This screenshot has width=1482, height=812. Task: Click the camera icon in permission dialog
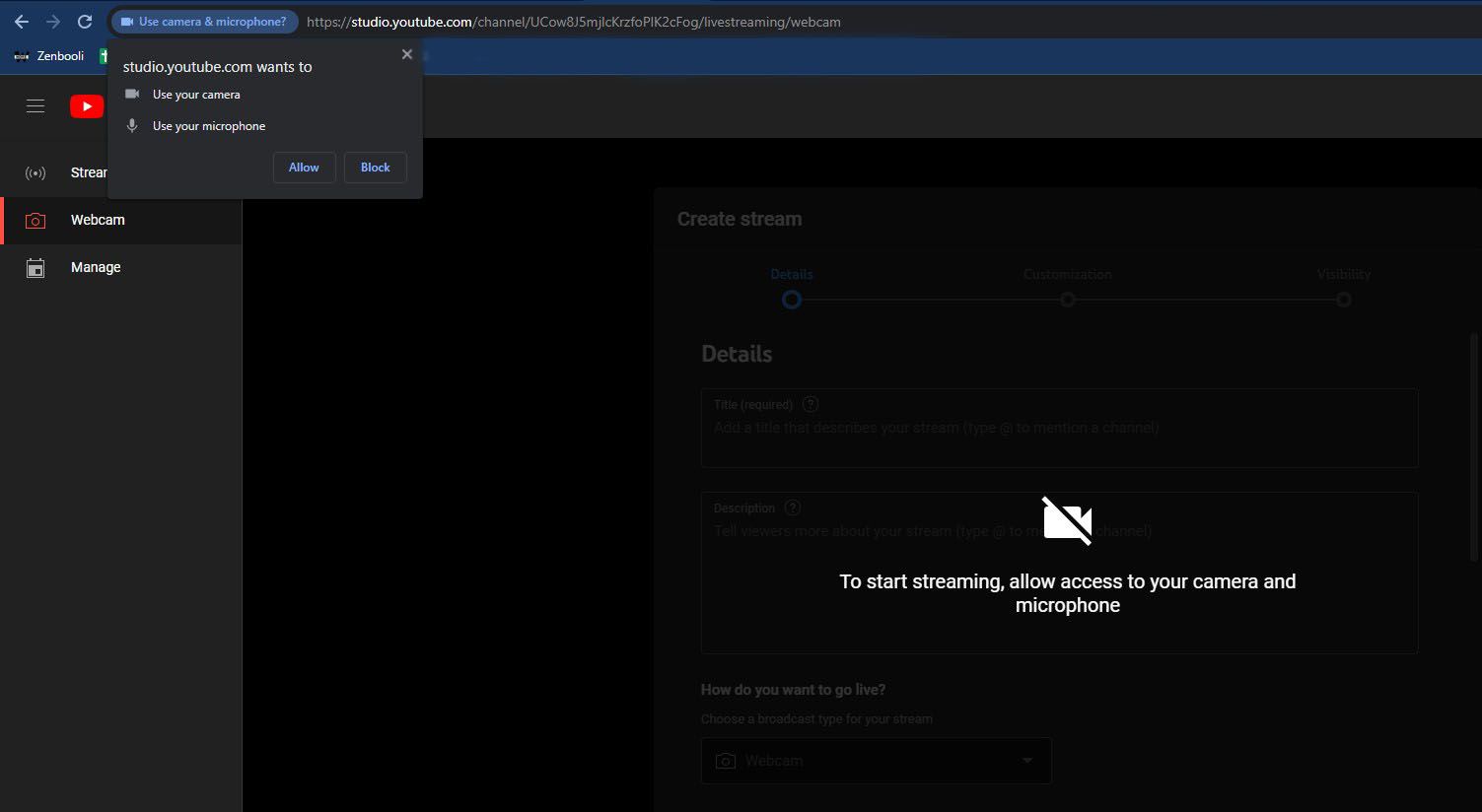coord(132,94)
